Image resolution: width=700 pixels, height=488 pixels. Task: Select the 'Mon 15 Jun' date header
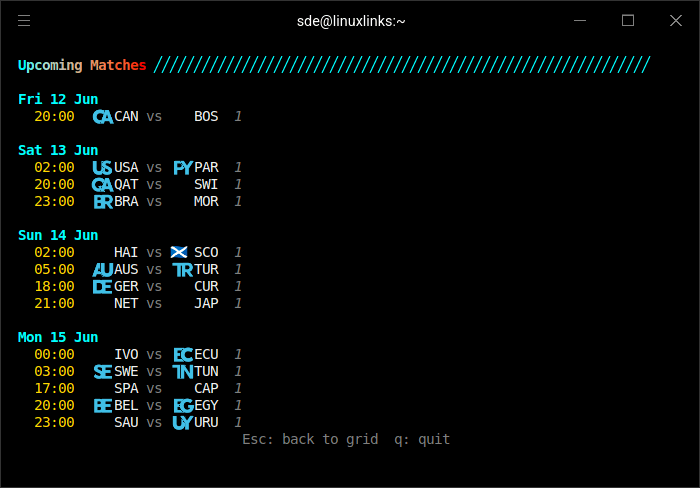58,337
